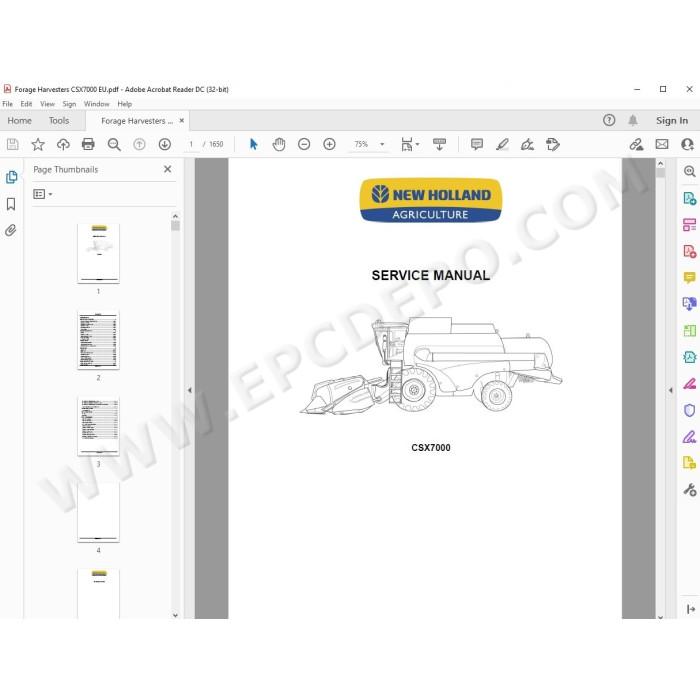This screenshot has height=700, width=700.
Task: Open notifications bell
Action: click(633, 120)
